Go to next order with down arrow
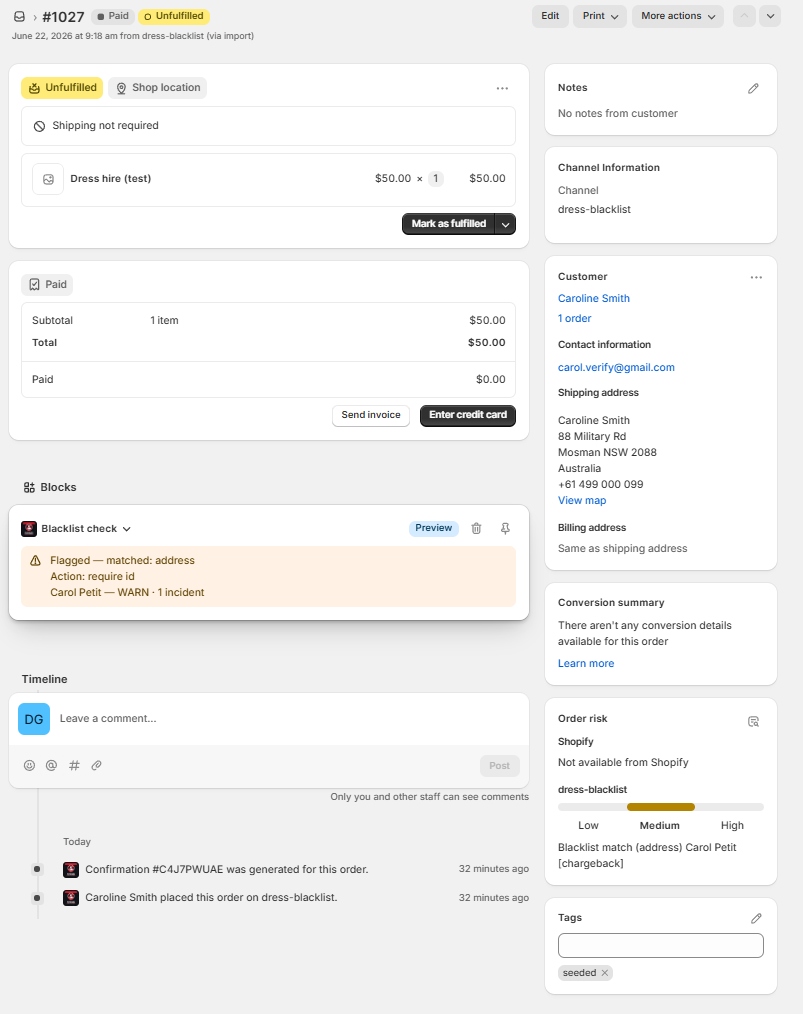Viewport: 803px width, 1014px height. 770,16
